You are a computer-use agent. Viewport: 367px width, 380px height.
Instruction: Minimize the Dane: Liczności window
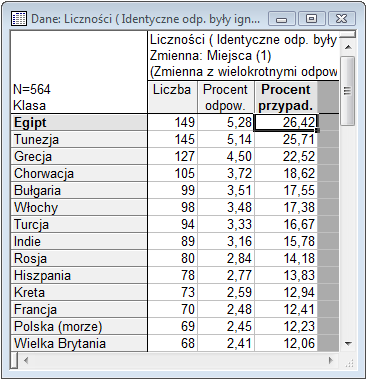(x=282, y=19)
